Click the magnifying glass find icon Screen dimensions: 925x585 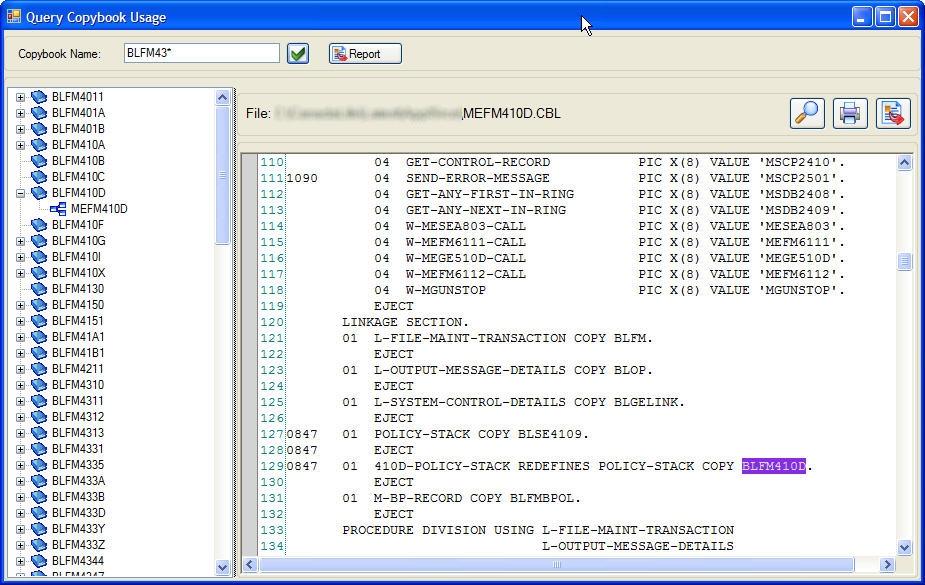(807, 113)
